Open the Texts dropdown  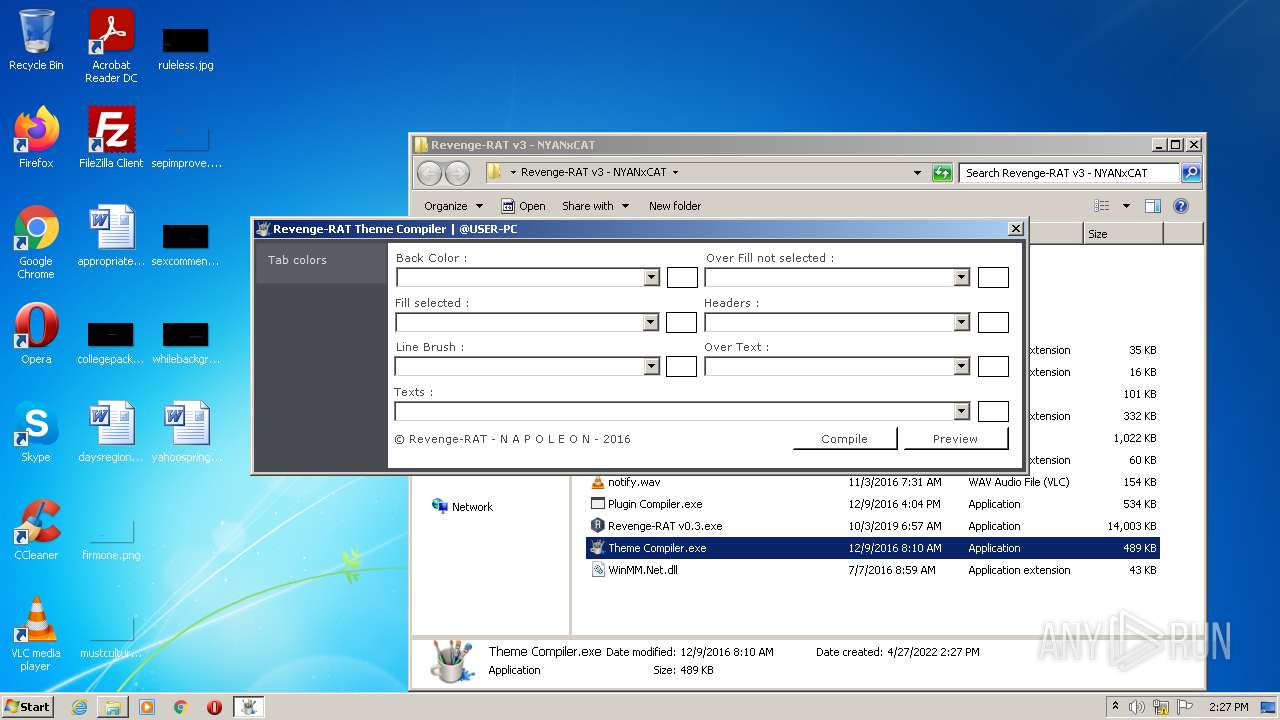962,411
